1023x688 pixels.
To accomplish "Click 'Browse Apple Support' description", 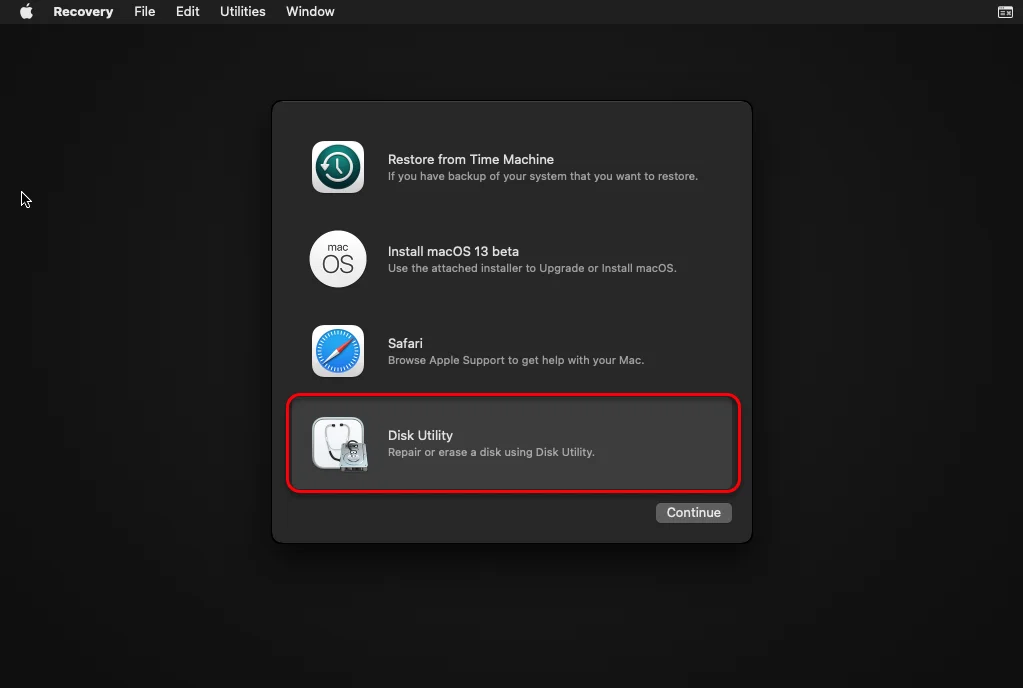I will click(515, 360).
